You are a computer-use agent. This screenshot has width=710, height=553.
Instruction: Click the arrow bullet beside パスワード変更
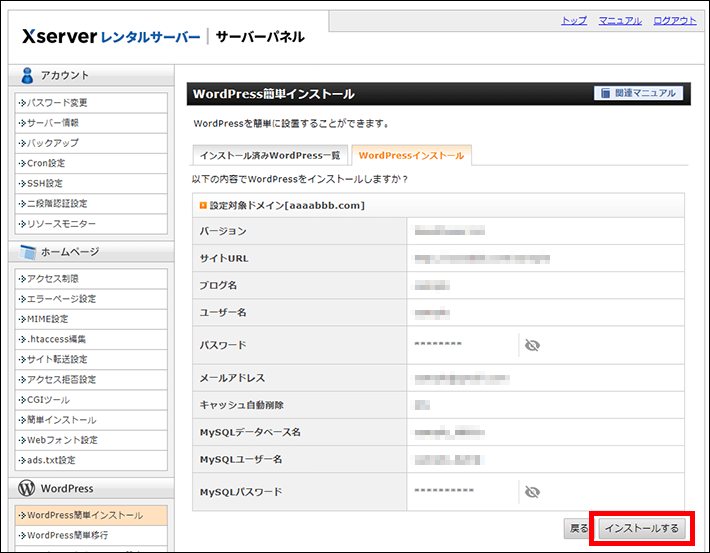(x=22, y=103)
